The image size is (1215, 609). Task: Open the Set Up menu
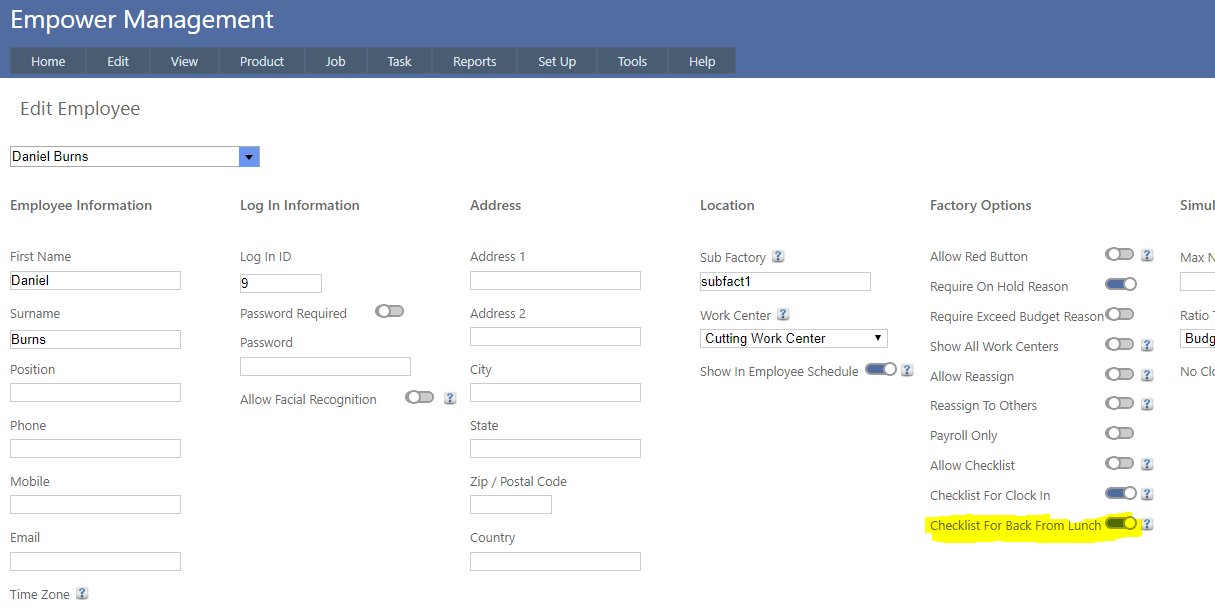pos(556,61)
